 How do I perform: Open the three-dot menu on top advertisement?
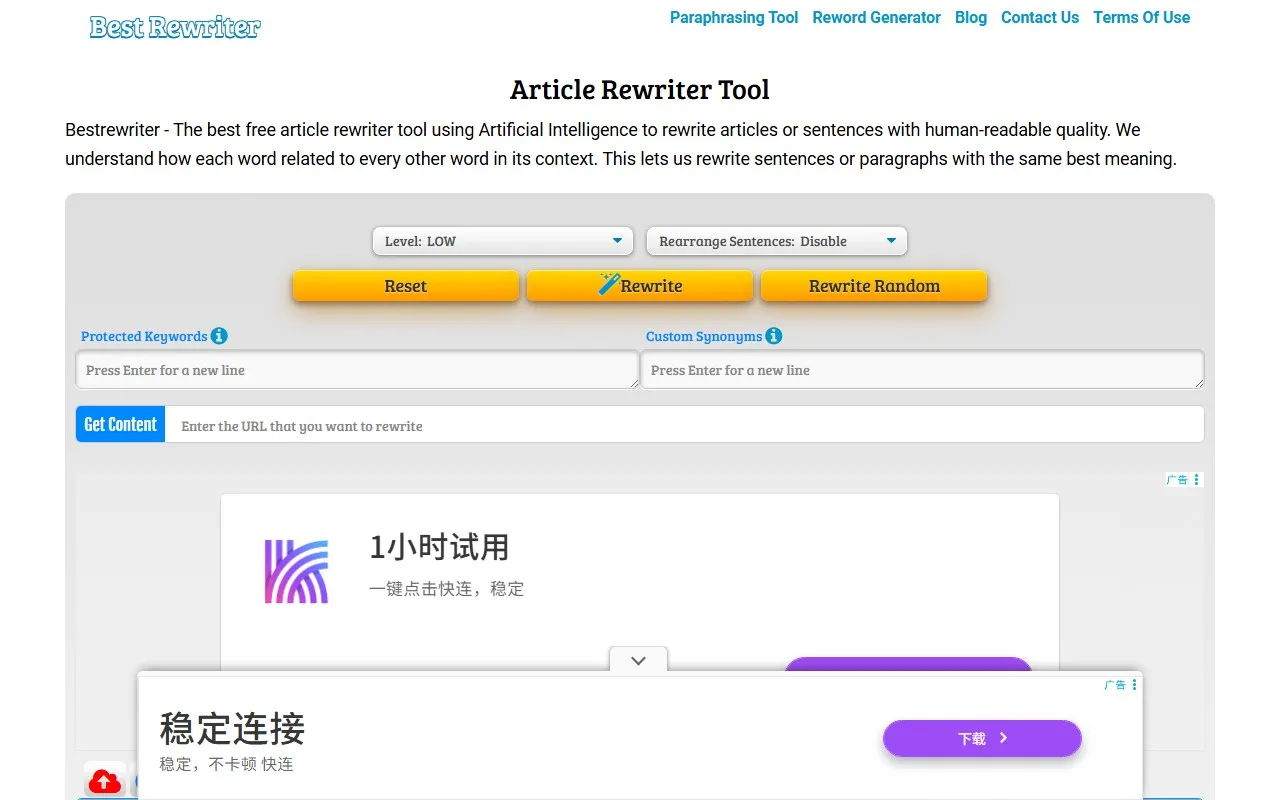(x=1194, y=479)
